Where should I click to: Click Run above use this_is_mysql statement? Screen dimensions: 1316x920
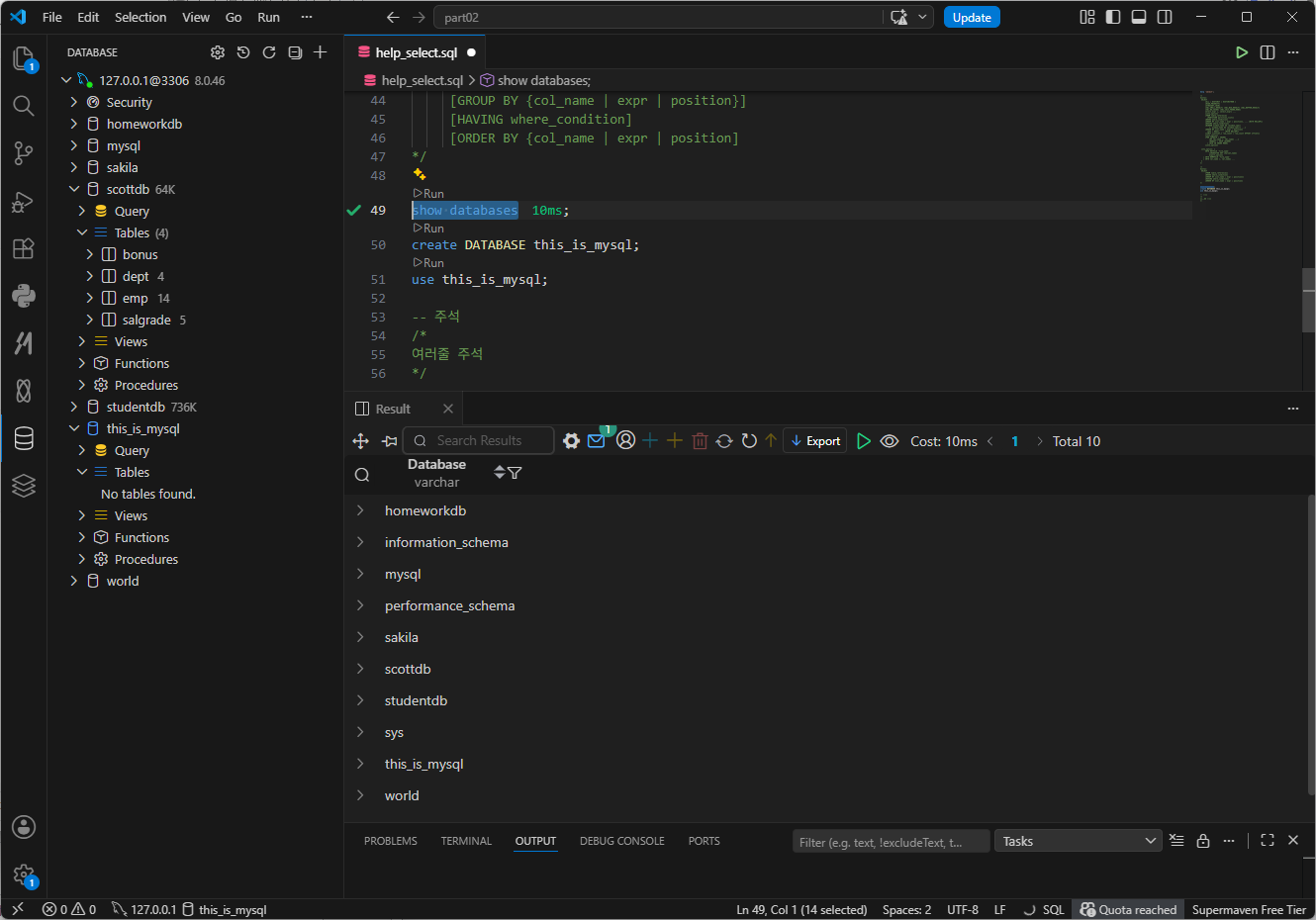[x=428, y=263]
